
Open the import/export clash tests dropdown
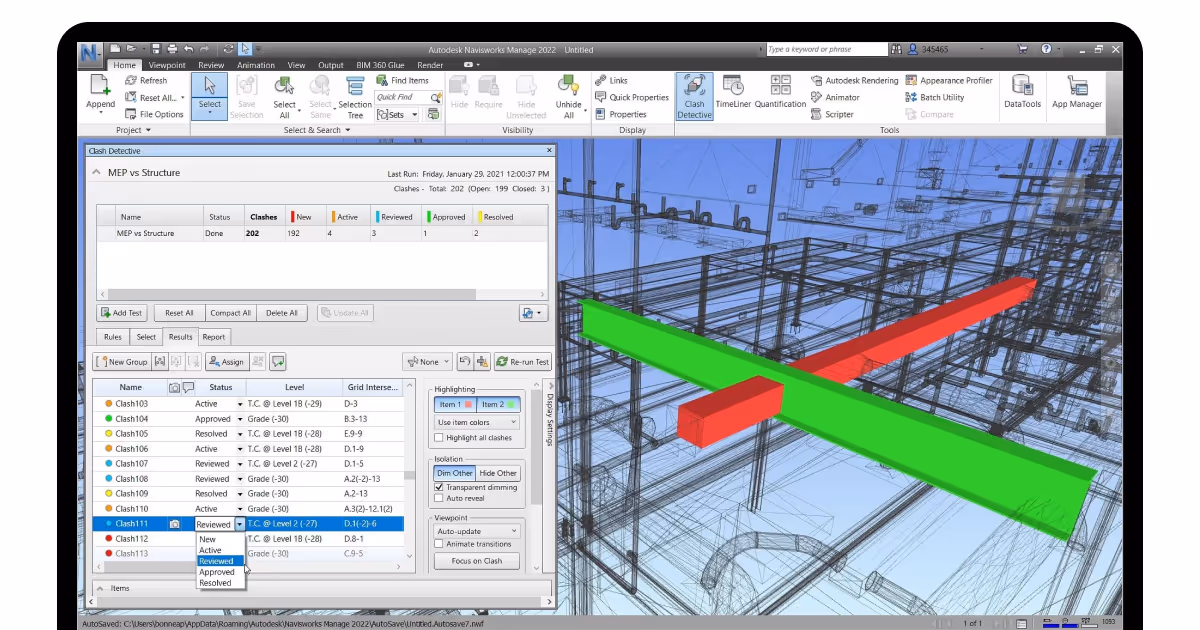[533, 313]
